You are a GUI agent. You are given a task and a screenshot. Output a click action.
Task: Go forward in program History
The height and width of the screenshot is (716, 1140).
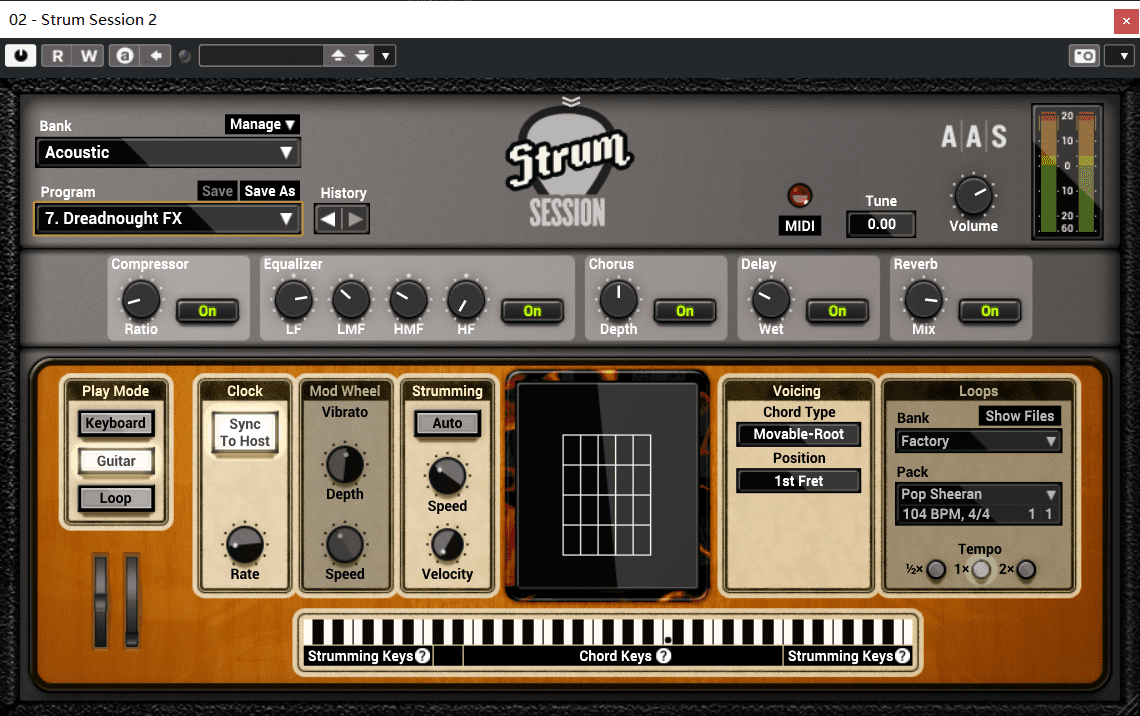(356, 220)
